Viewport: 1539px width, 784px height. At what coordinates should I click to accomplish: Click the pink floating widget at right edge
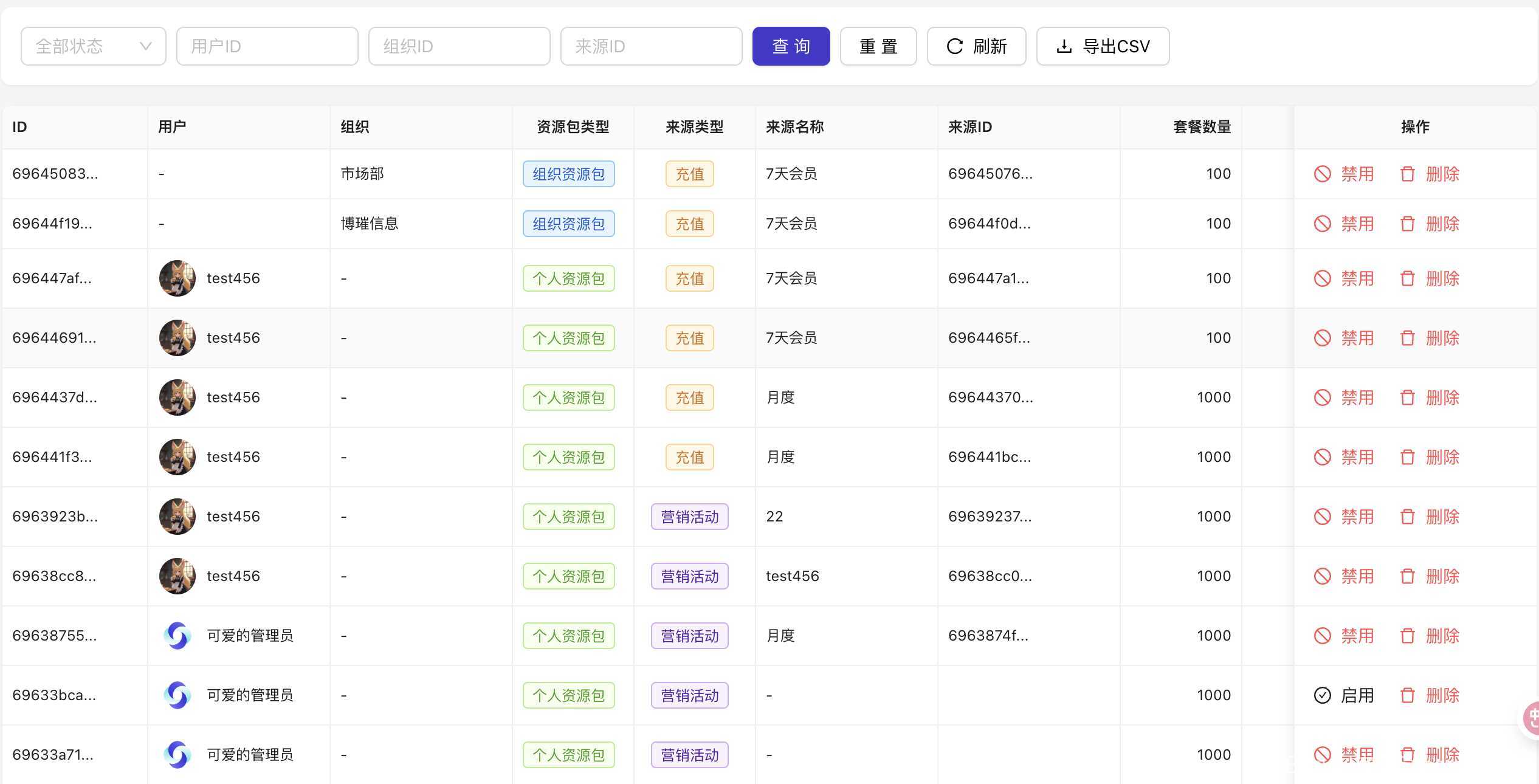pos(1532,719)
